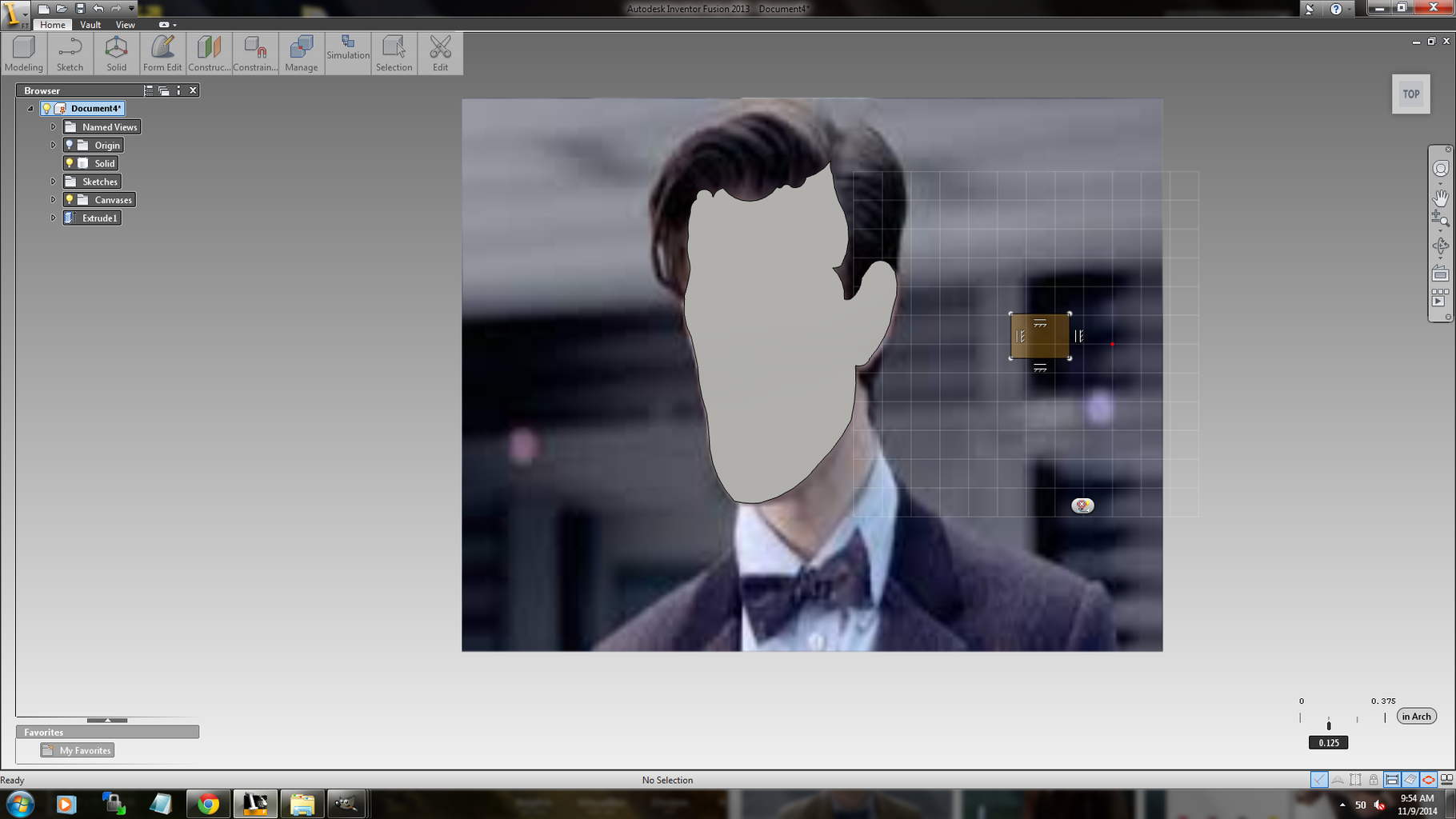
Task: Open the Simulation panel
Action: [x=348, y=54]
